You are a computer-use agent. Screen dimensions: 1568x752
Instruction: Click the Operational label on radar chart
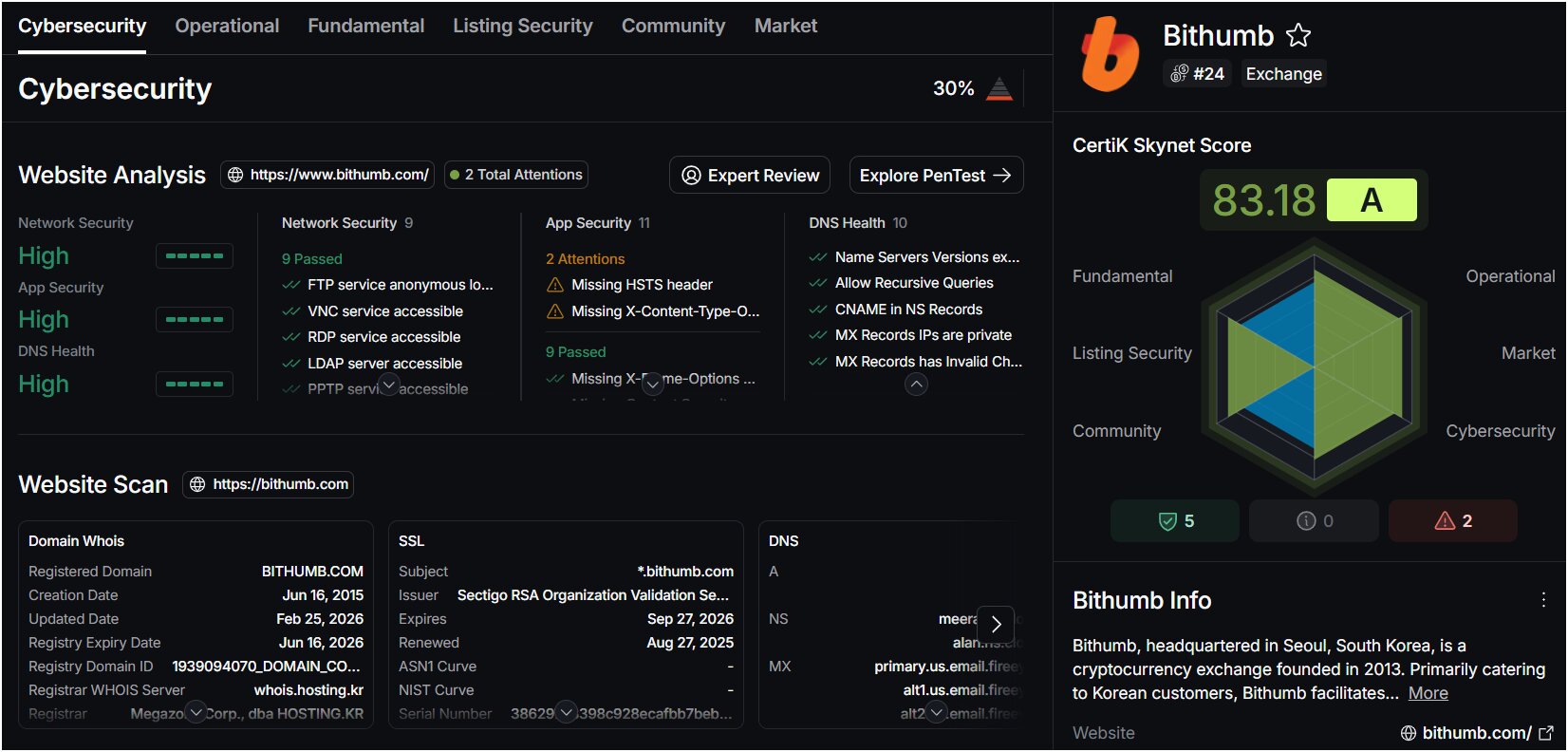coord(1510,276)
